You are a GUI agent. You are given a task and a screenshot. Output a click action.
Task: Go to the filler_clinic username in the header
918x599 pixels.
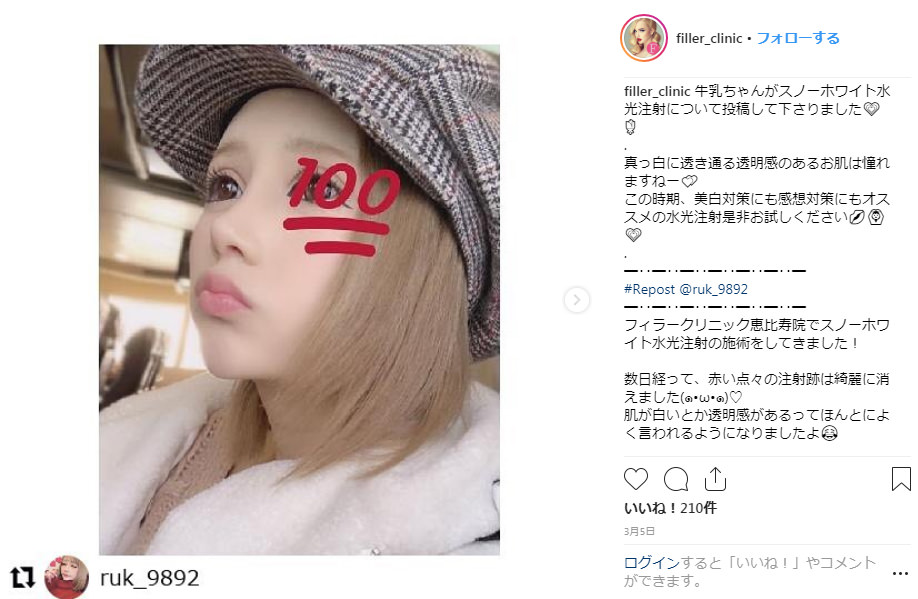click(x=709, y=39)
